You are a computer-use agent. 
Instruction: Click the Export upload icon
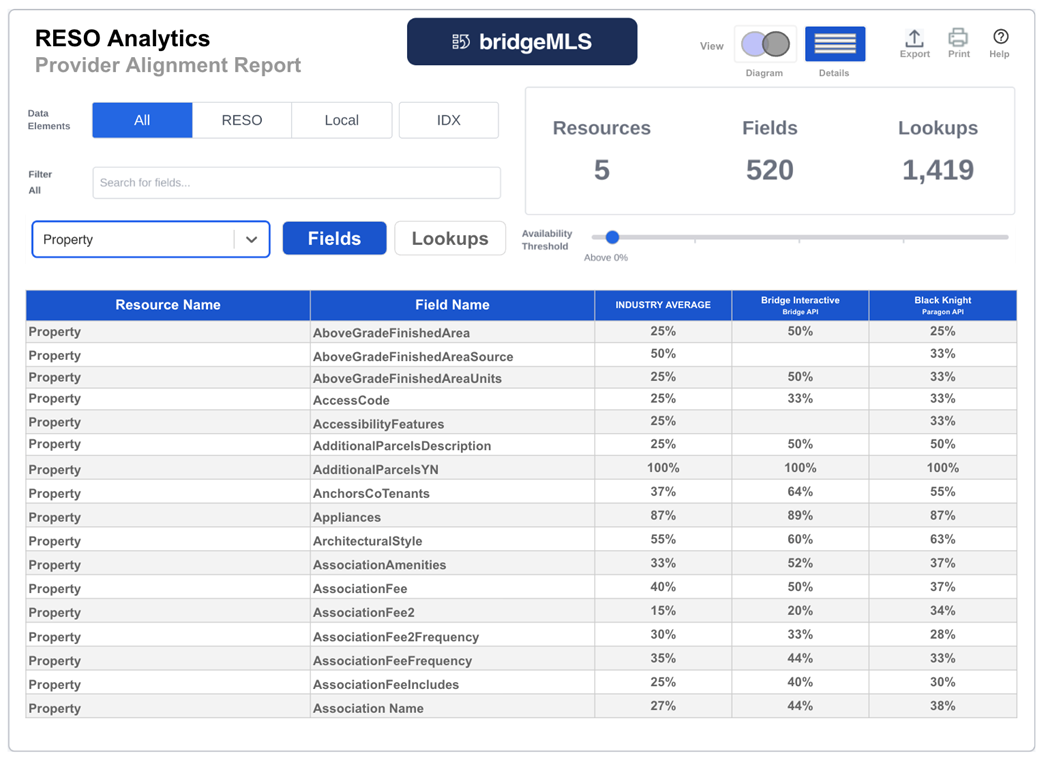click(x=915, y=38)
